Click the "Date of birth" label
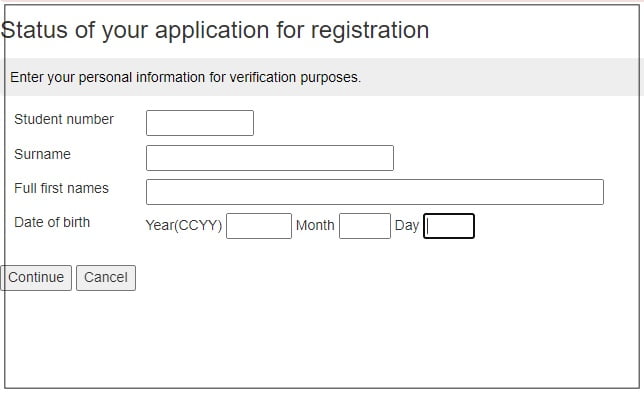The height and width of the screenshot is (393, 644). pos(52,222)
